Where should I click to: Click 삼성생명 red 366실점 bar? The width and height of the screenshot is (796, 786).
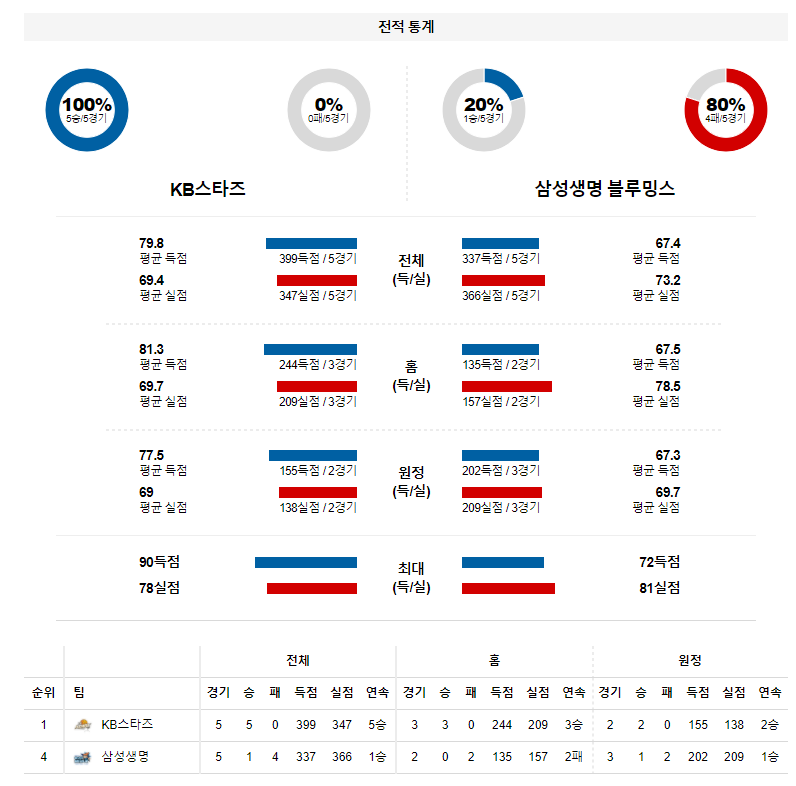pos(503,280)
